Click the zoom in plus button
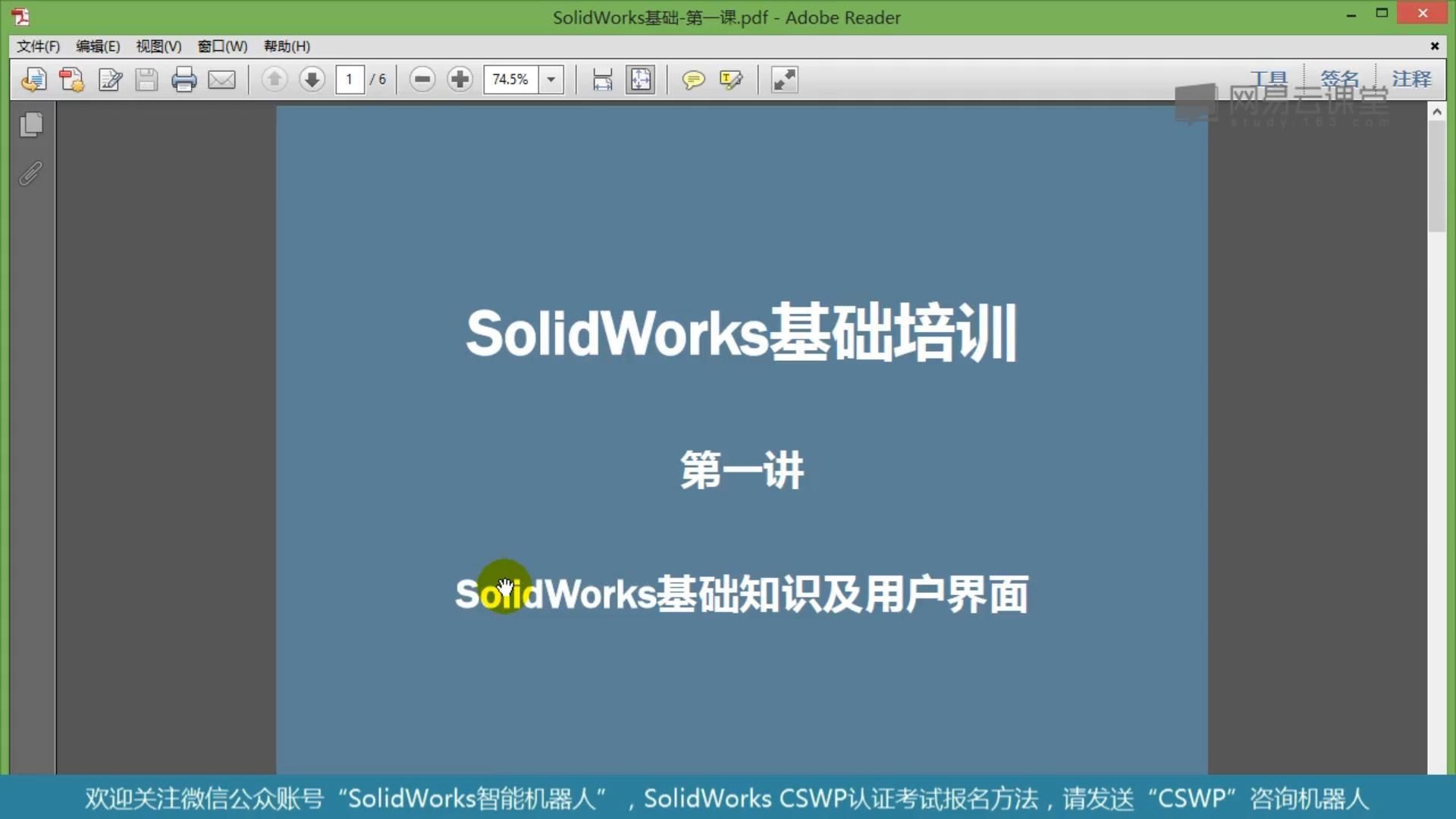Screen dimensions: 1456x819 coord(460,79)
